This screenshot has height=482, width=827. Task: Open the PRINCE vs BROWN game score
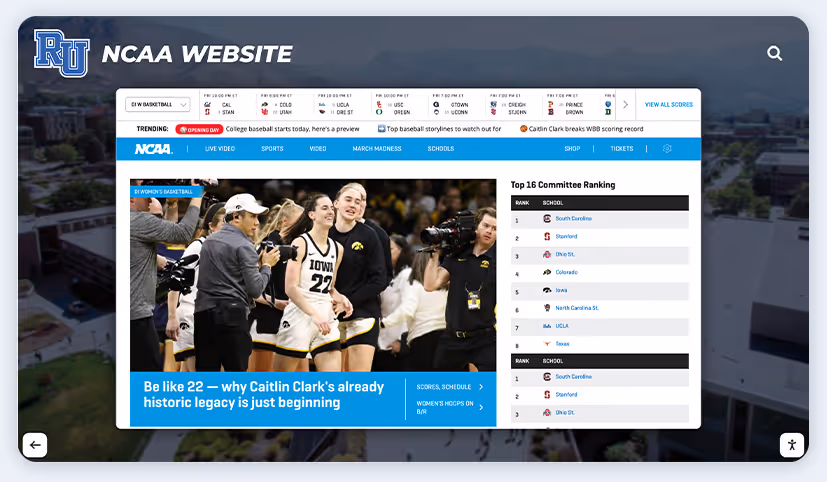[x=571, y=105]
